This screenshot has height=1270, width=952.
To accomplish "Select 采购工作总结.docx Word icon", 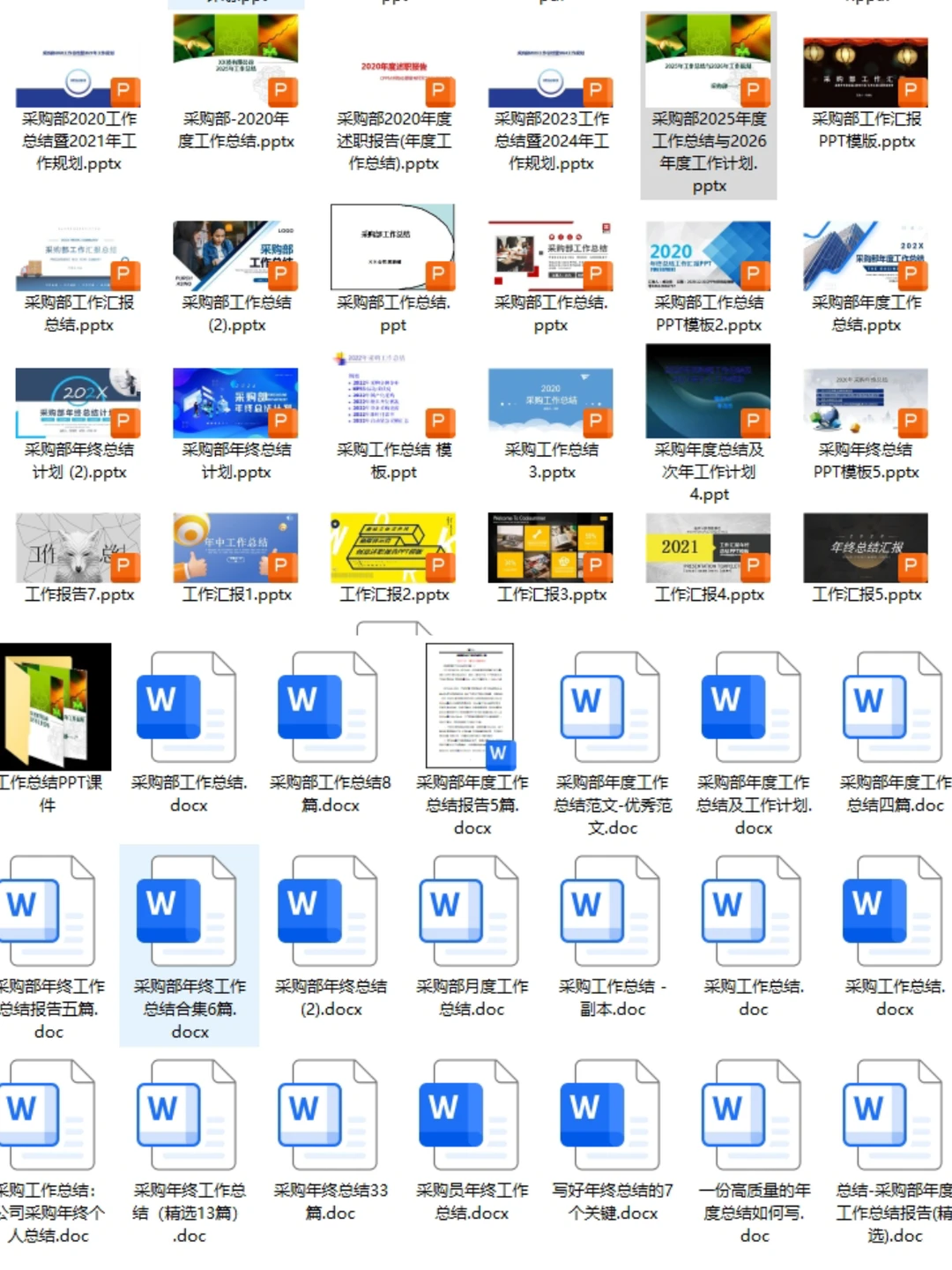I will point(893,911).
